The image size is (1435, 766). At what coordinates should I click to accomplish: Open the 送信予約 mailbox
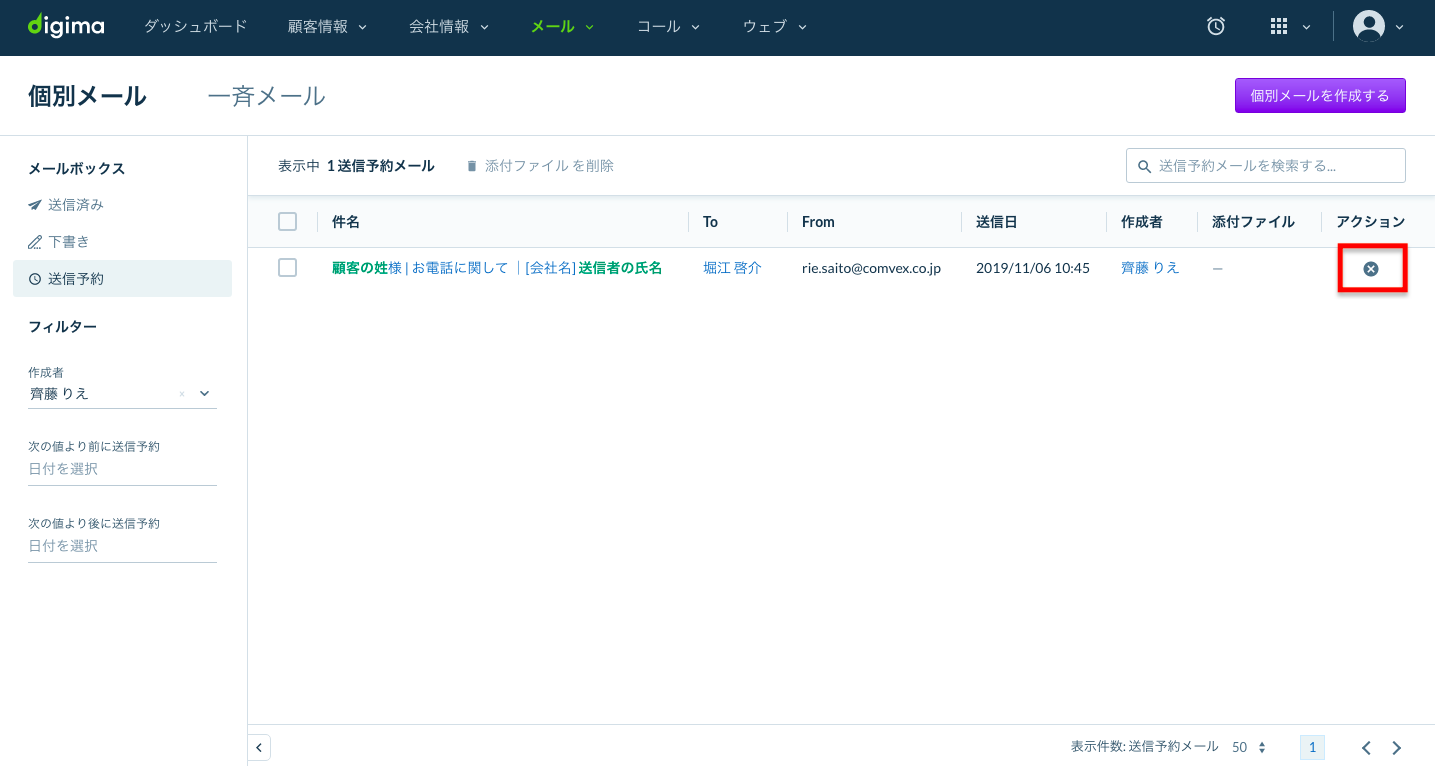[x=122, y=279]
